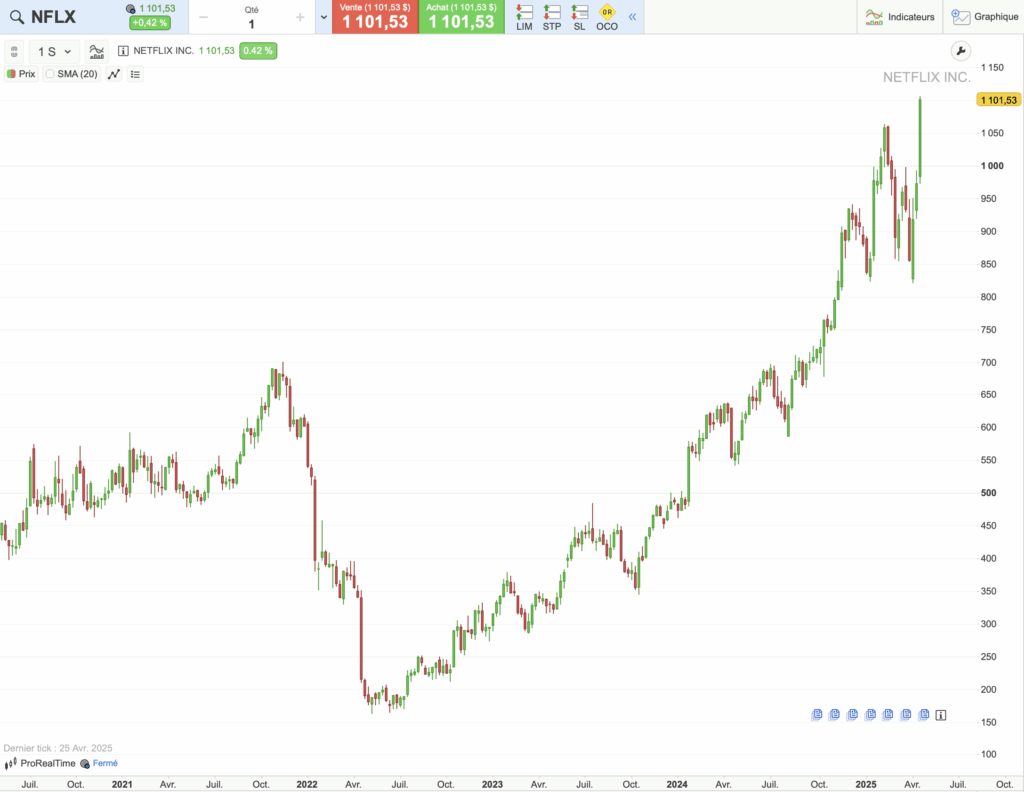This screenshot has height=792, width=1024.
Task: Click the Prix red-green color swatch
Action: point(11,74)
